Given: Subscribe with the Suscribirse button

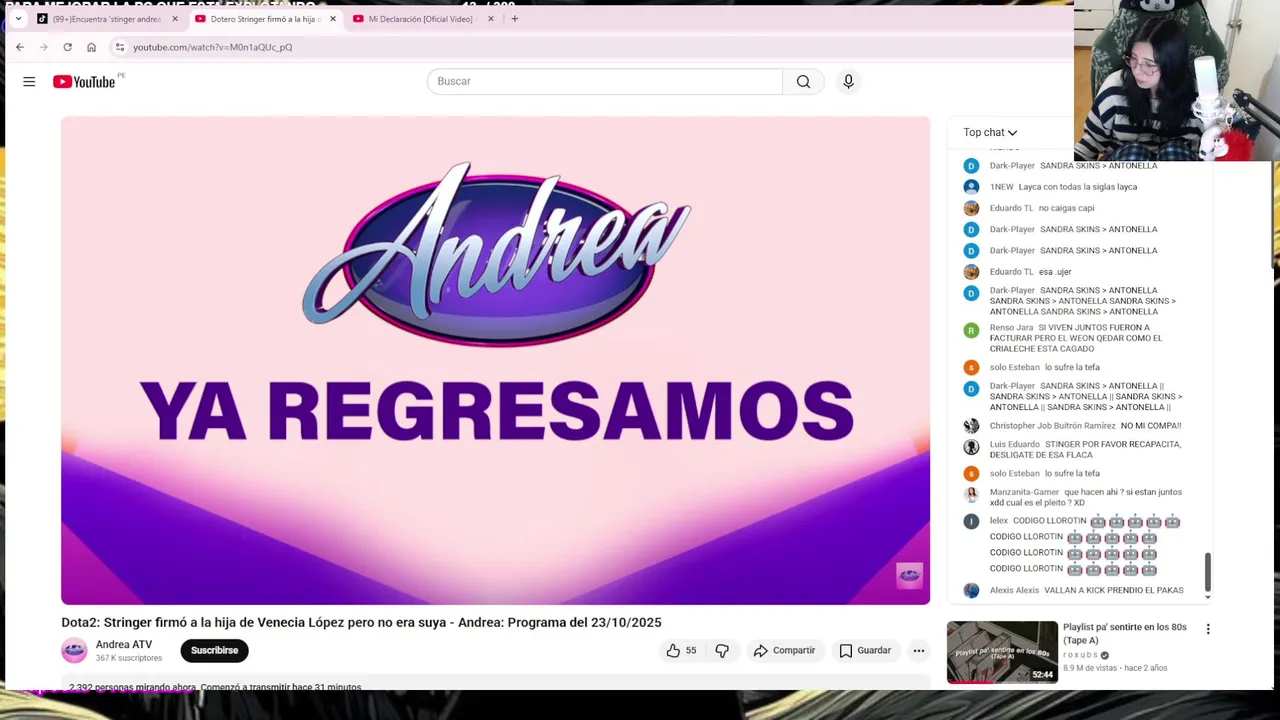Looking at the screenshot, I should pyautogui.click(x=214, y=650).
